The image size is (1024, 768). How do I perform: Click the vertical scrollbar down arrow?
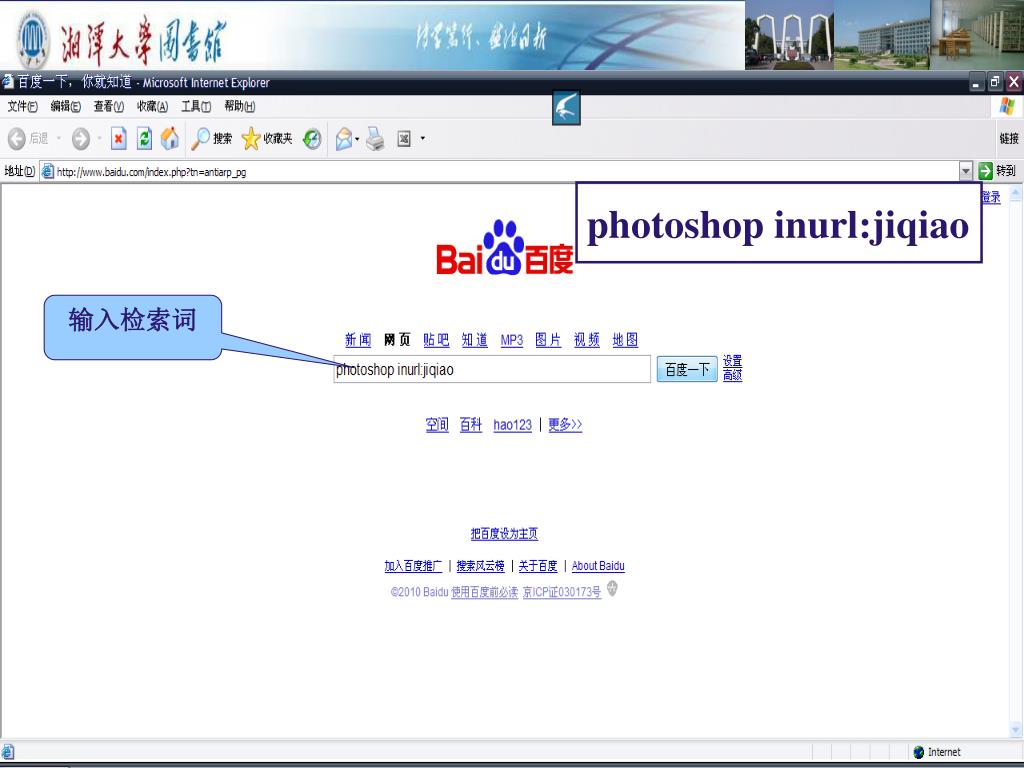tap(1016, 730)
